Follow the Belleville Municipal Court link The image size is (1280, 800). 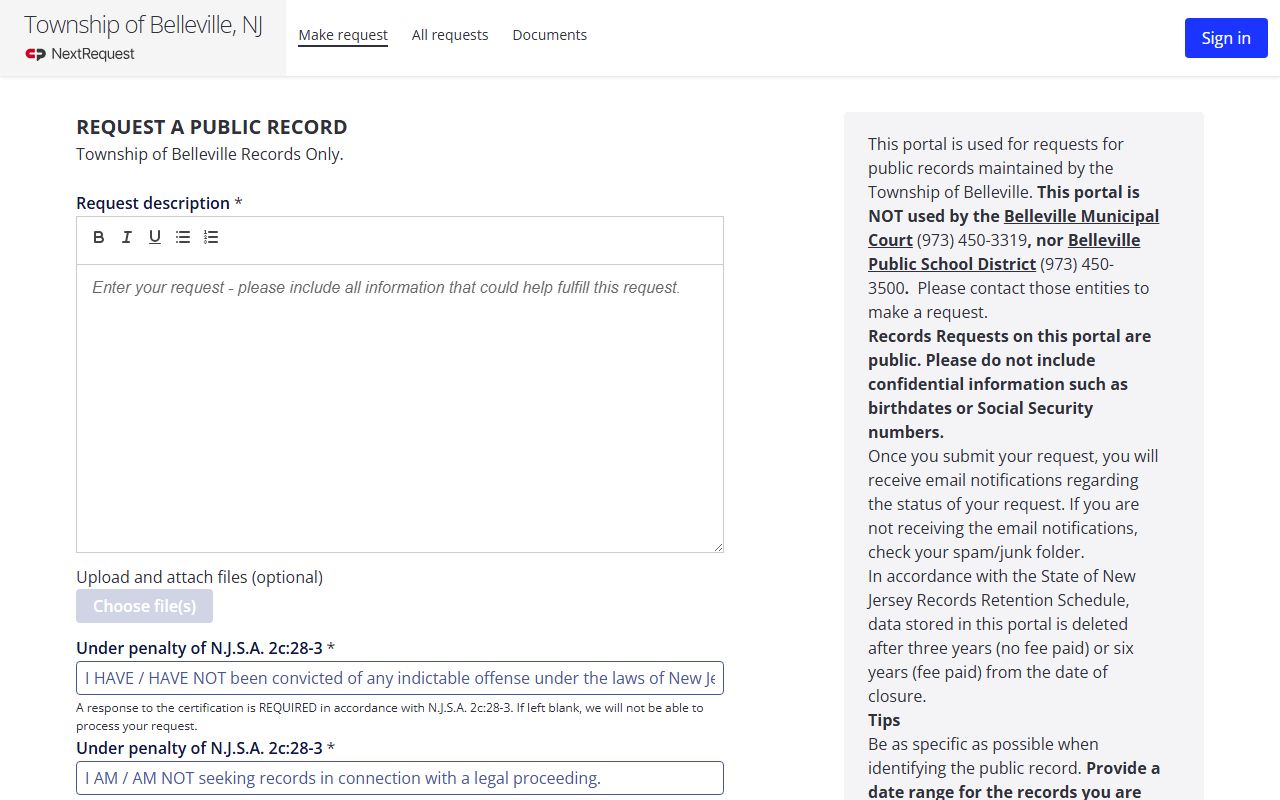pos(1081,216)
